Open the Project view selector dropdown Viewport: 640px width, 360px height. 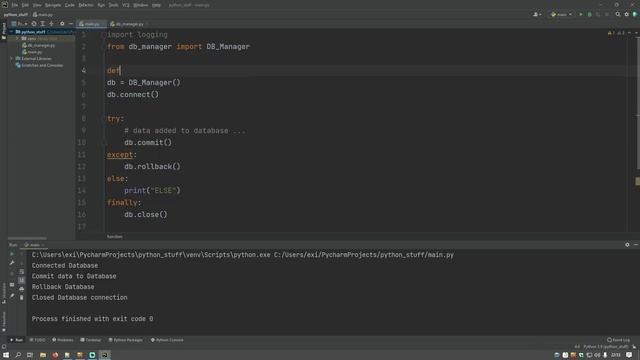pos(20,24)
